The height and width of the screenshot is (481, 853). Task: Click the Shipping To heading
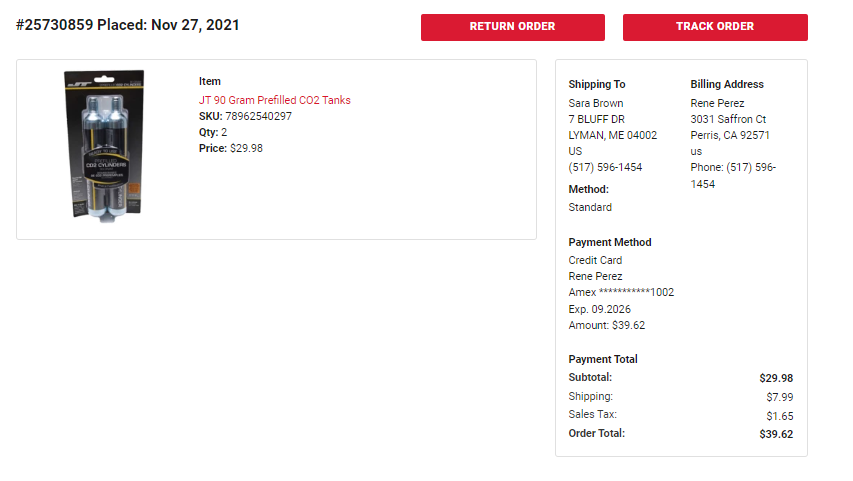597,84
